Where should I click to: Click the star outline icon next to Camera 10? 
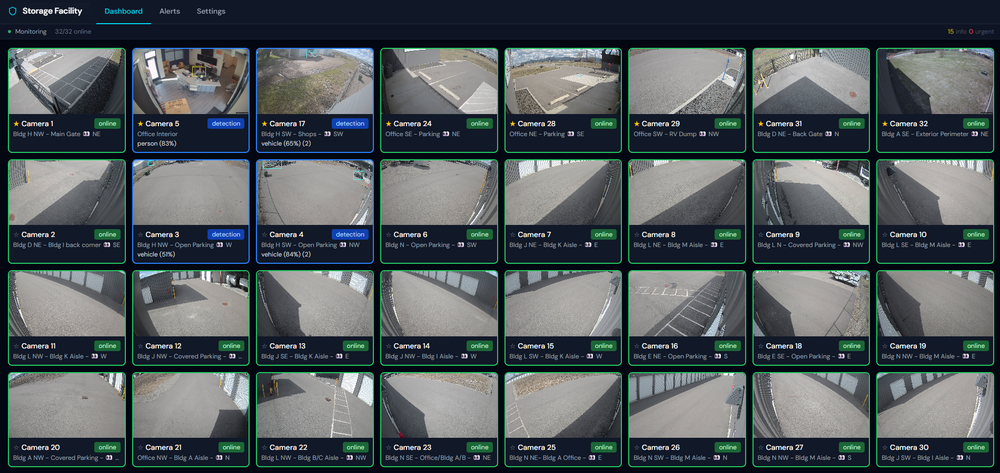tap(884, 235)
